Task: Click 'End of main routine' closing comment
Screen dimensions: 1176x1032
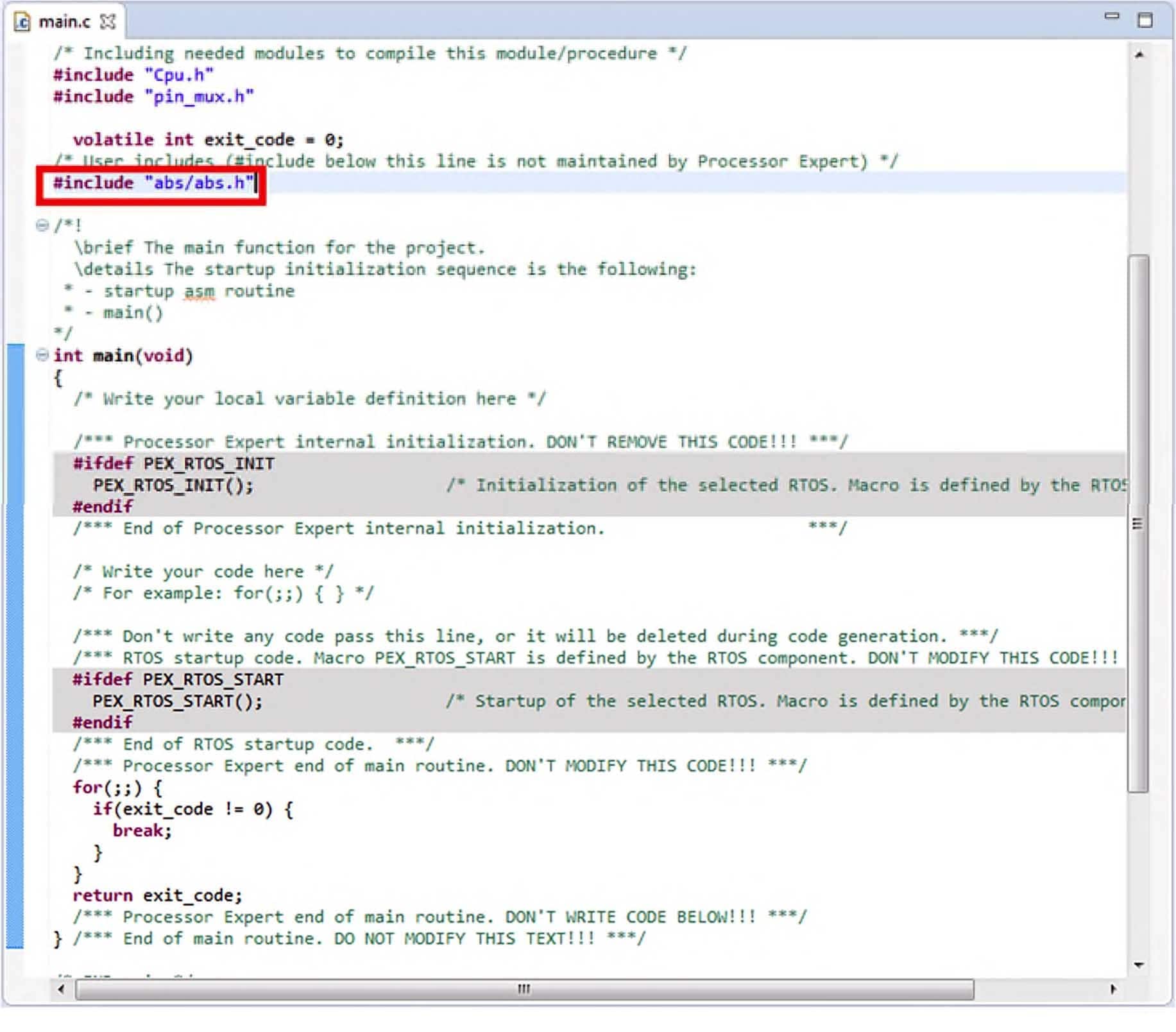Action: pyautogui.click(x=359, y=939)
